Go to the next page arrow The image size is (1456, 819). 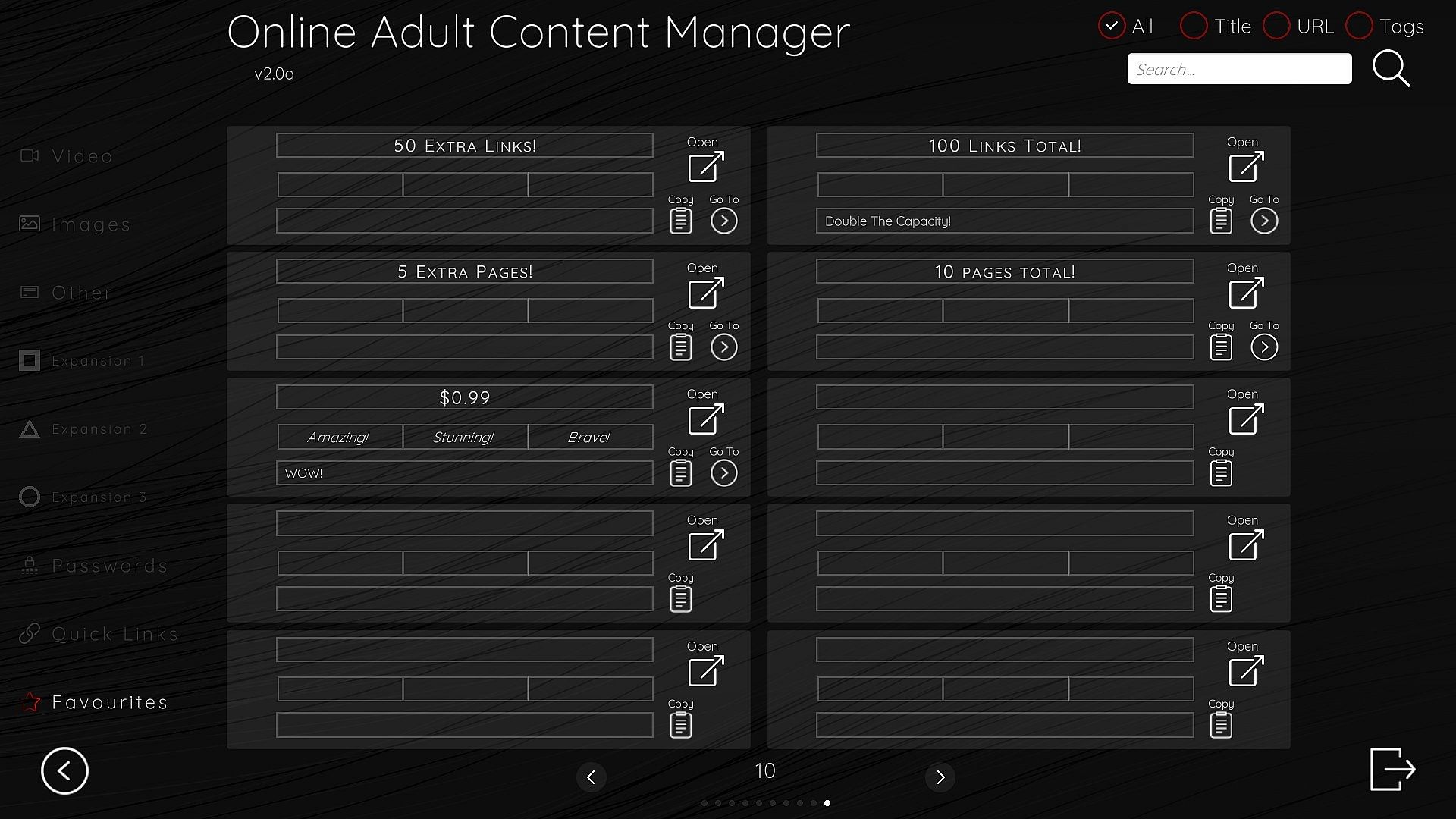pyautogui.click(x=940, y=777)
